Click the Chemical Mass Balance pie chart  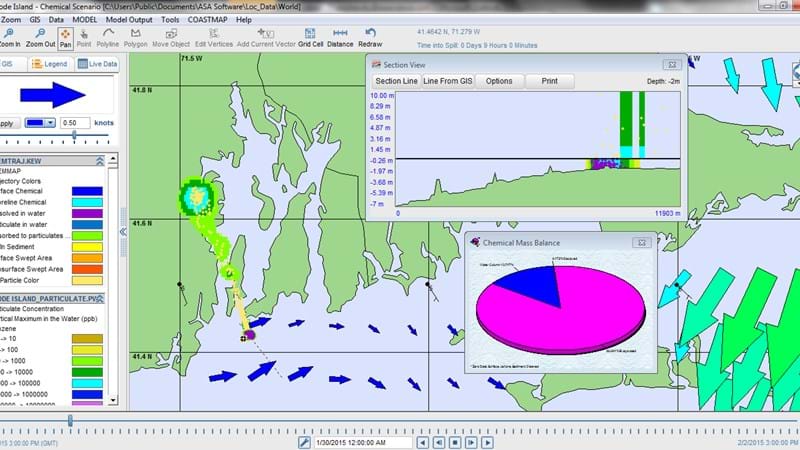(x=561, y=310)
